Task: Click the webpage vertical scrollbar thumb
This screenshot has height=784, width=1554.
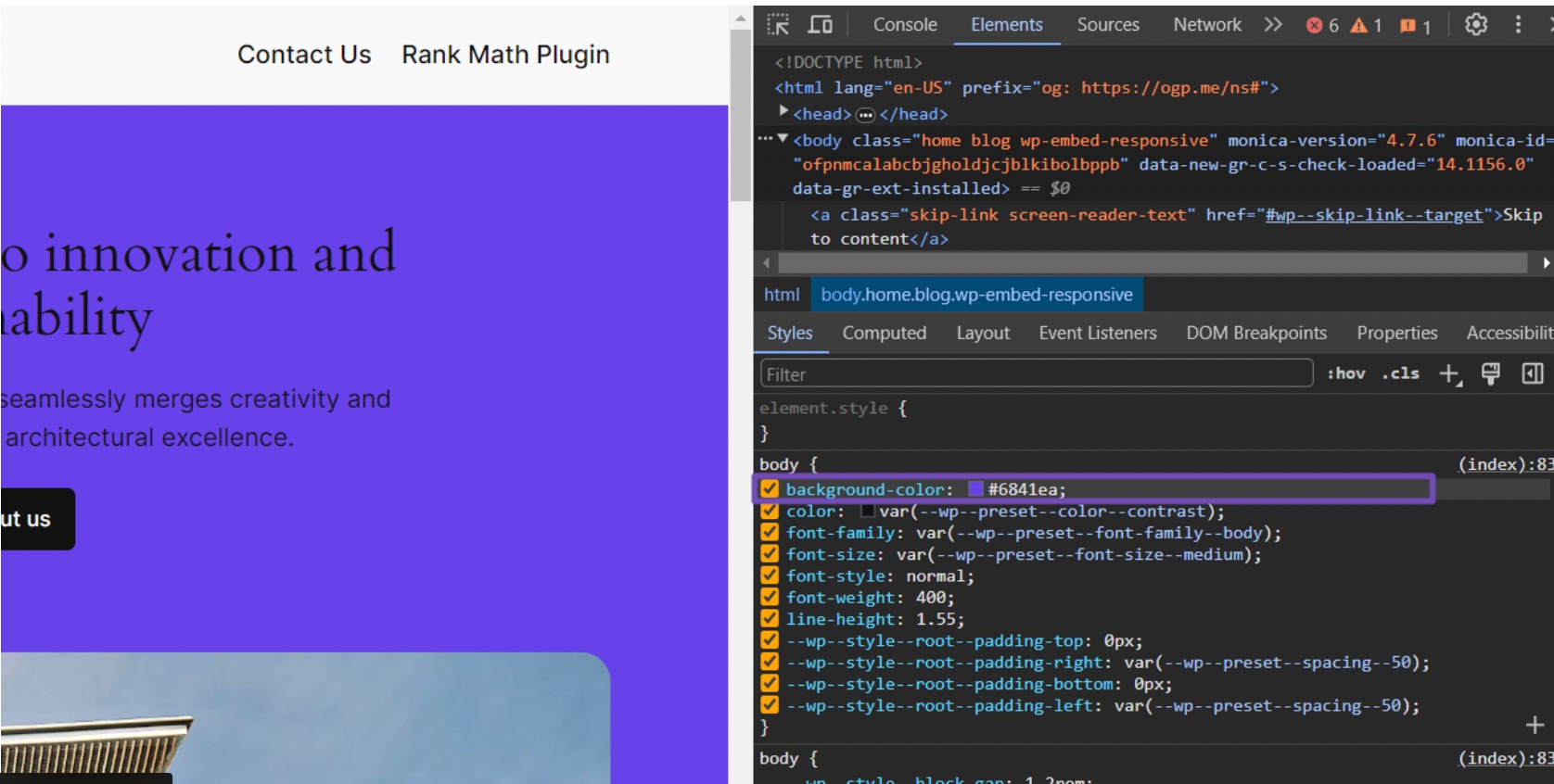Action: click(x=740, y=115)
